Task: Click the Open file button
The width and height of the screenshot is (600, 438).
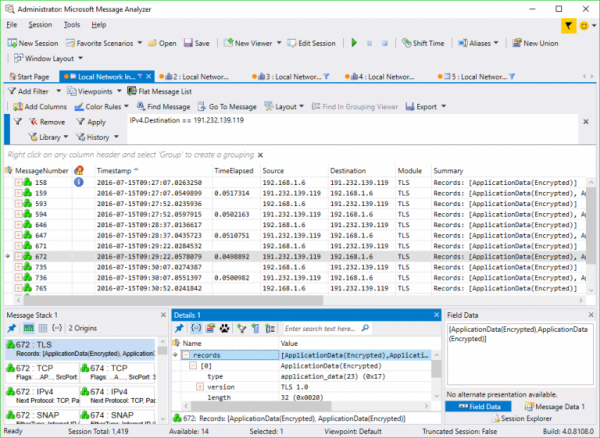Action: (162, 43)
